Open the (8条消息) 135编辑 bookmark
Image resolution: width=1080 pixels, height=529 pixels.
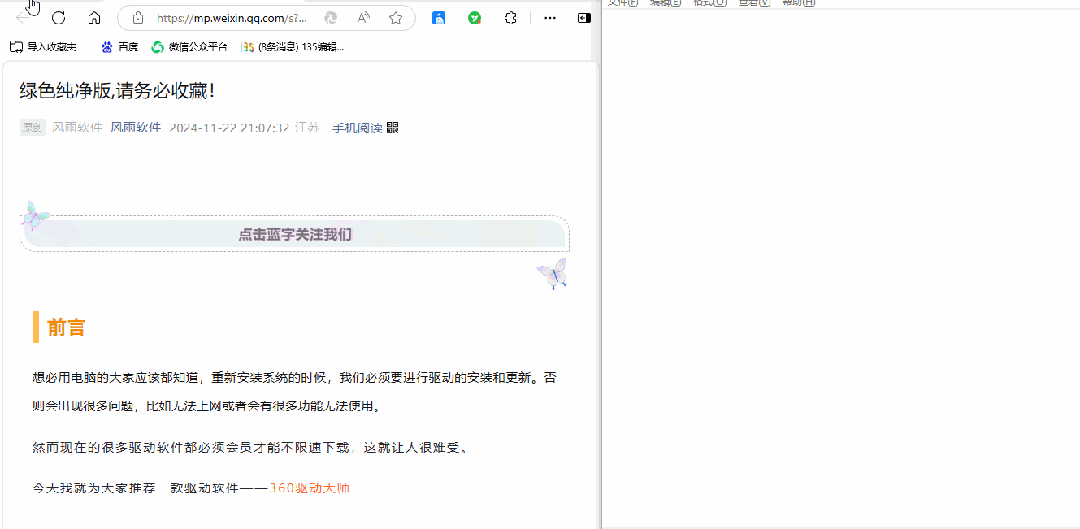tap(293, 47)
